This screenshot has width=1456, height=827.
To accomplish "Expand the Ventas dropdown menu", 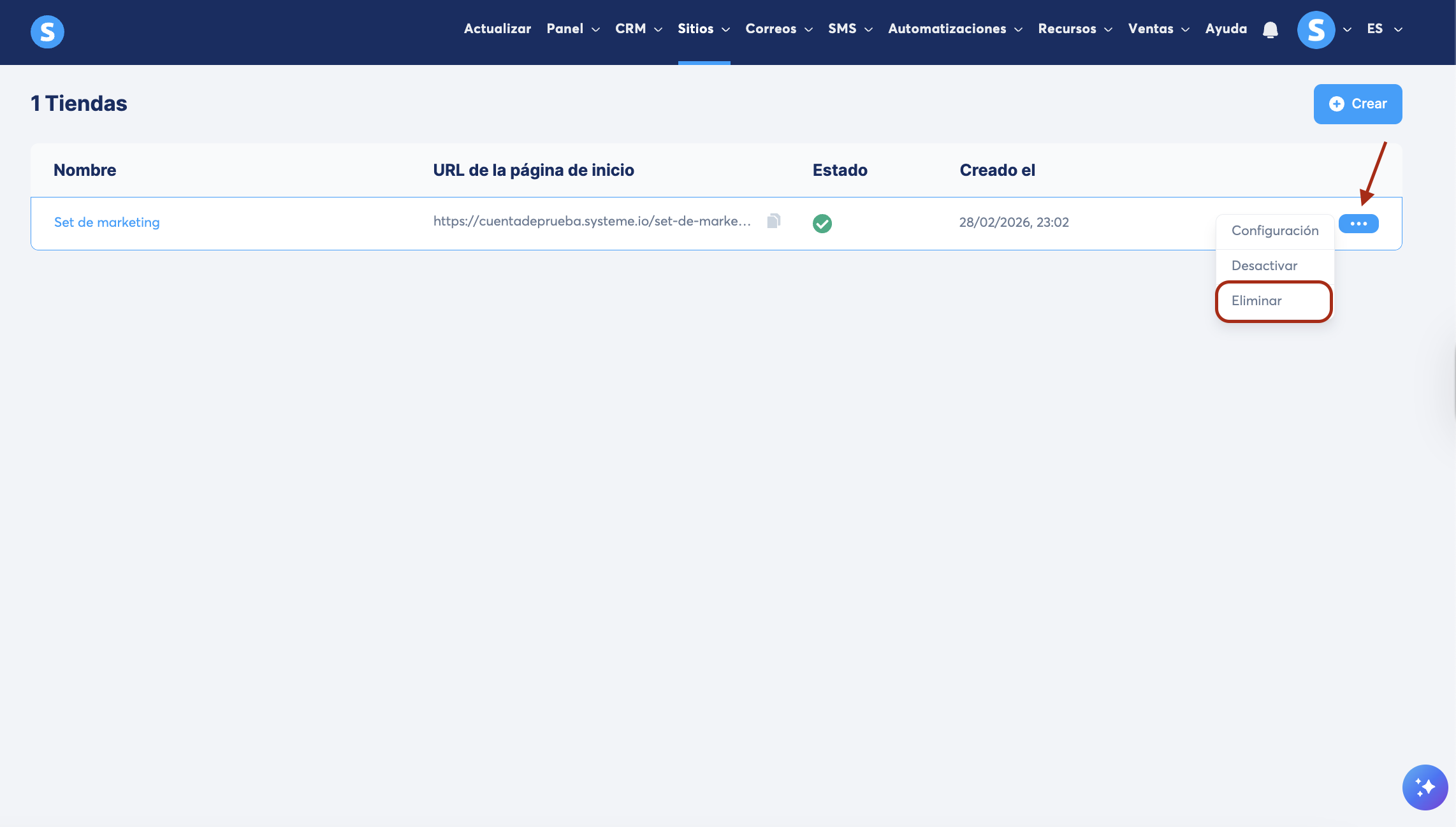I will (x=1158, y=29).
